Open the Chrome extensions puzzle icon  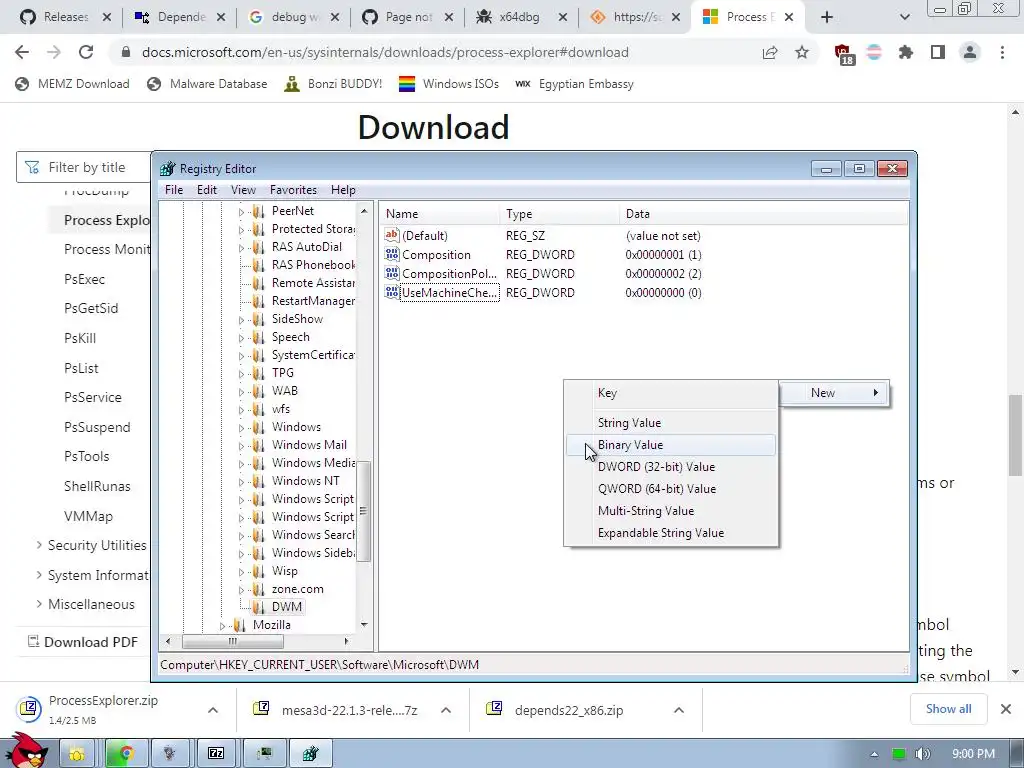coord(906,52)
